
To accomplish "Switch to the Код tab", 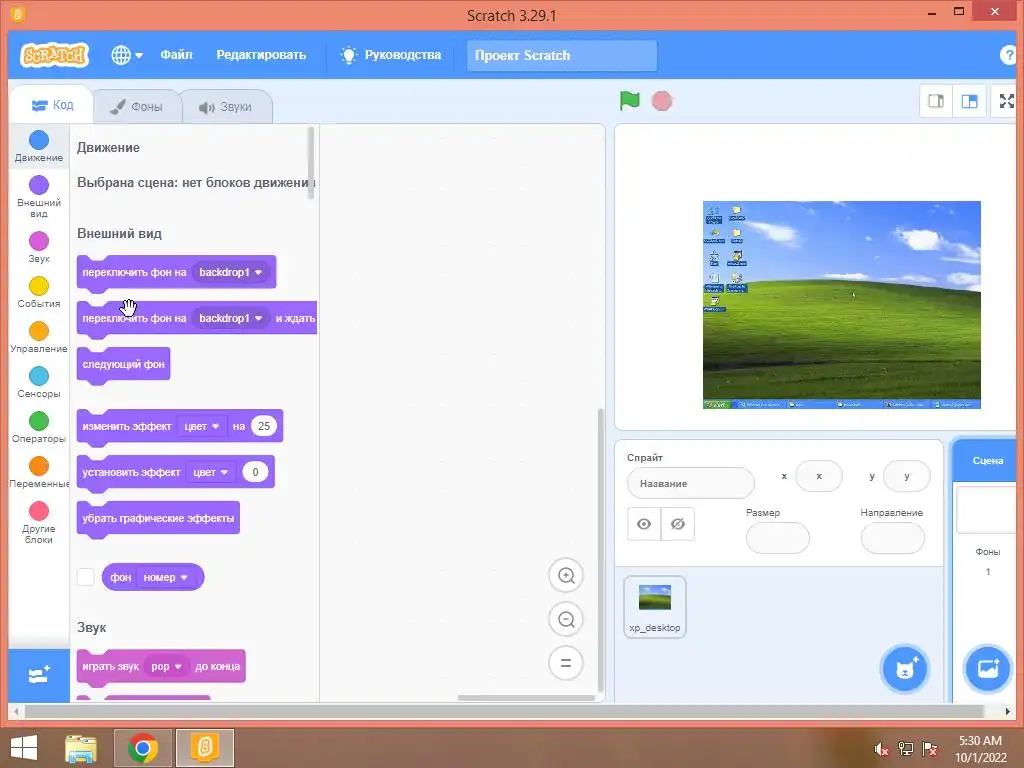I will tap(52, 104).
